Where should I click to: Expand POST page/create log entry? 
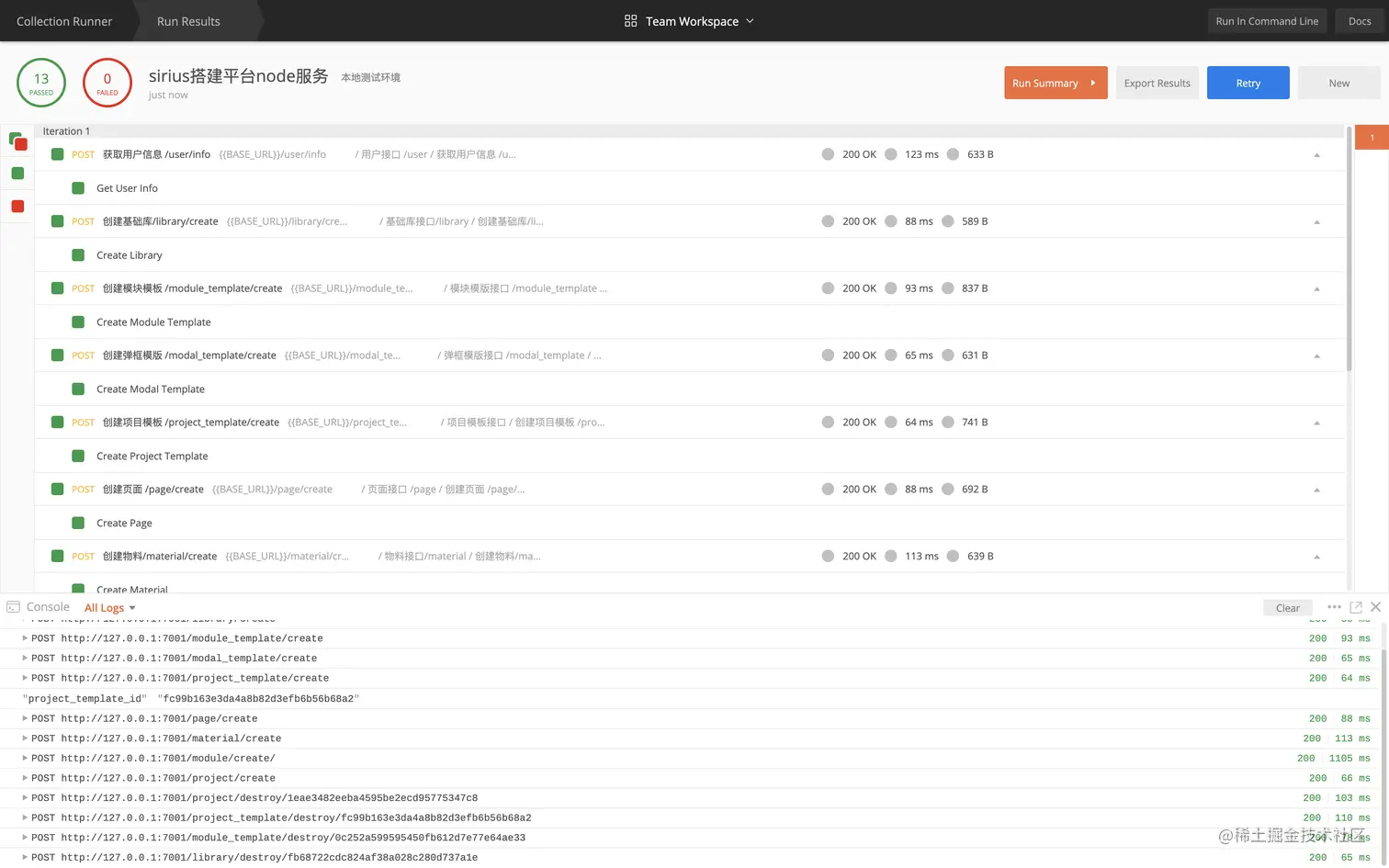tap(25, 718)
